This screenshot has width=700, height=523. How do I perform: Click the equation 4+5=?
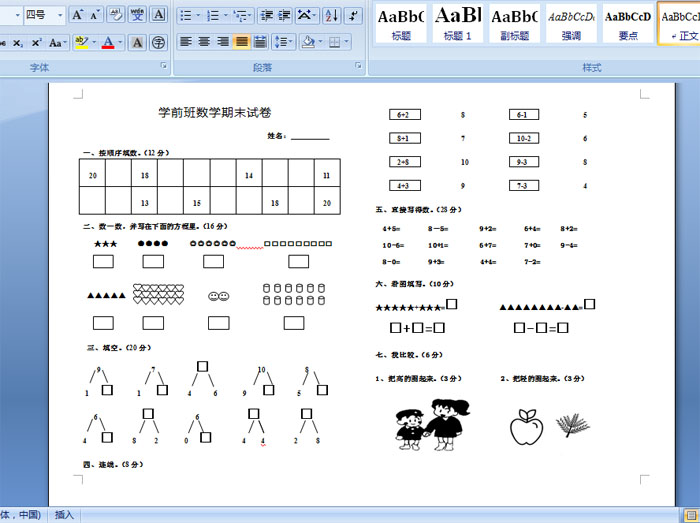click(391, 229)
